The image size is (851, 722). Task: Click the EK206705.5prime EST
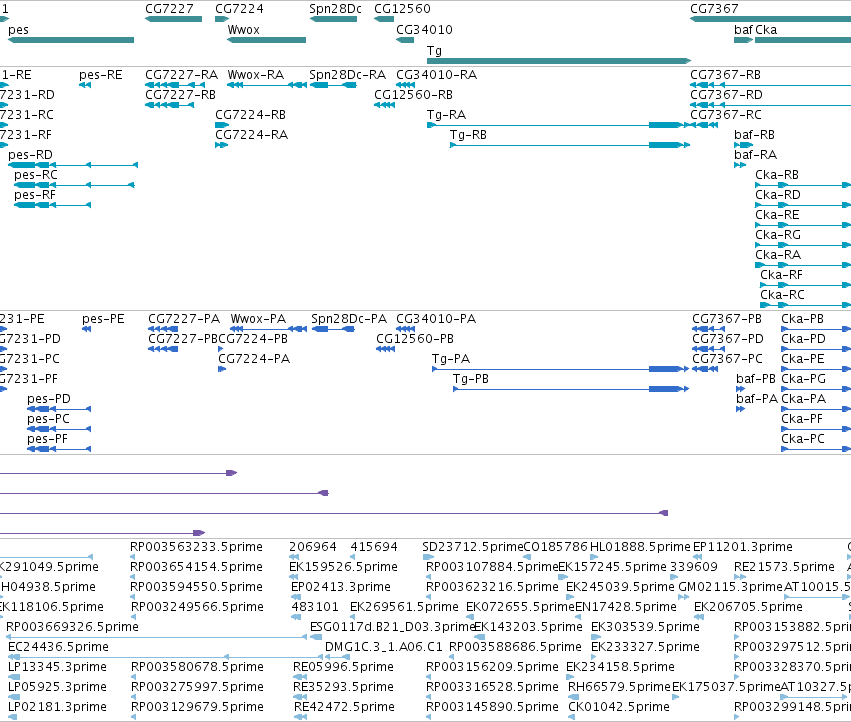(699, 617)
